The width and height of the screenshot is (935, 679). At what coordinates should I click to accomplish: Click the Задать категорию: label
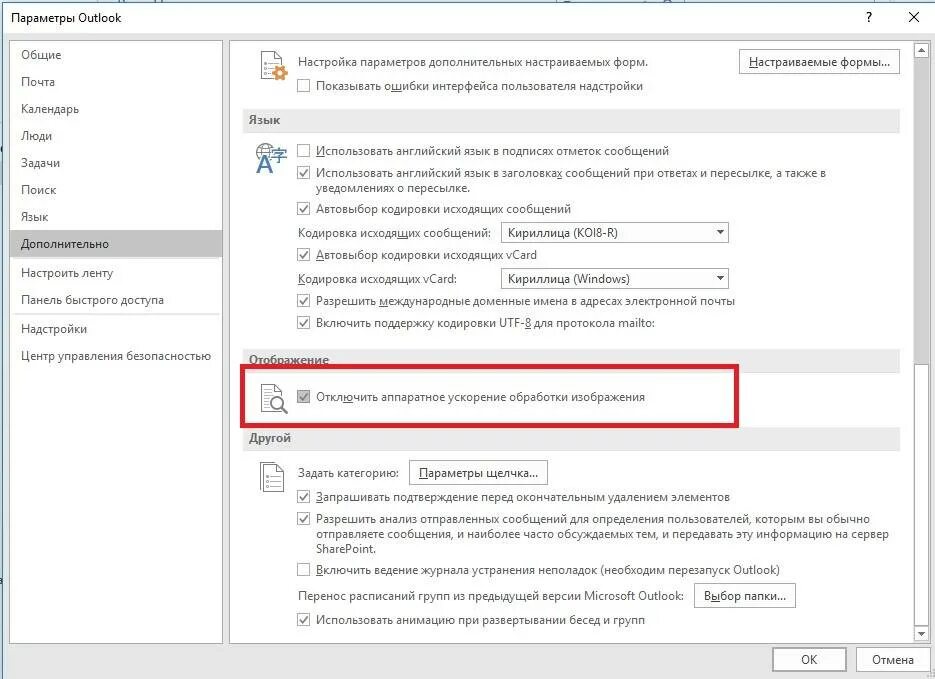coord(348,473)
